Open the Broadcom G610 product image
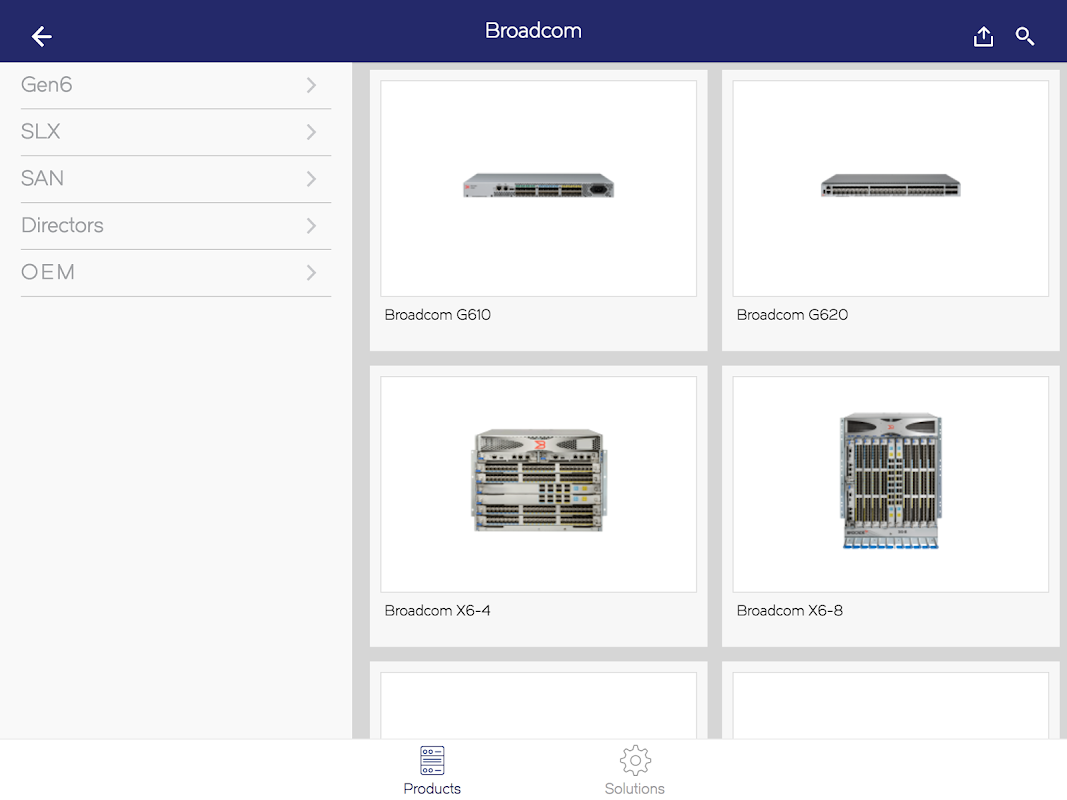 point(538,188)
